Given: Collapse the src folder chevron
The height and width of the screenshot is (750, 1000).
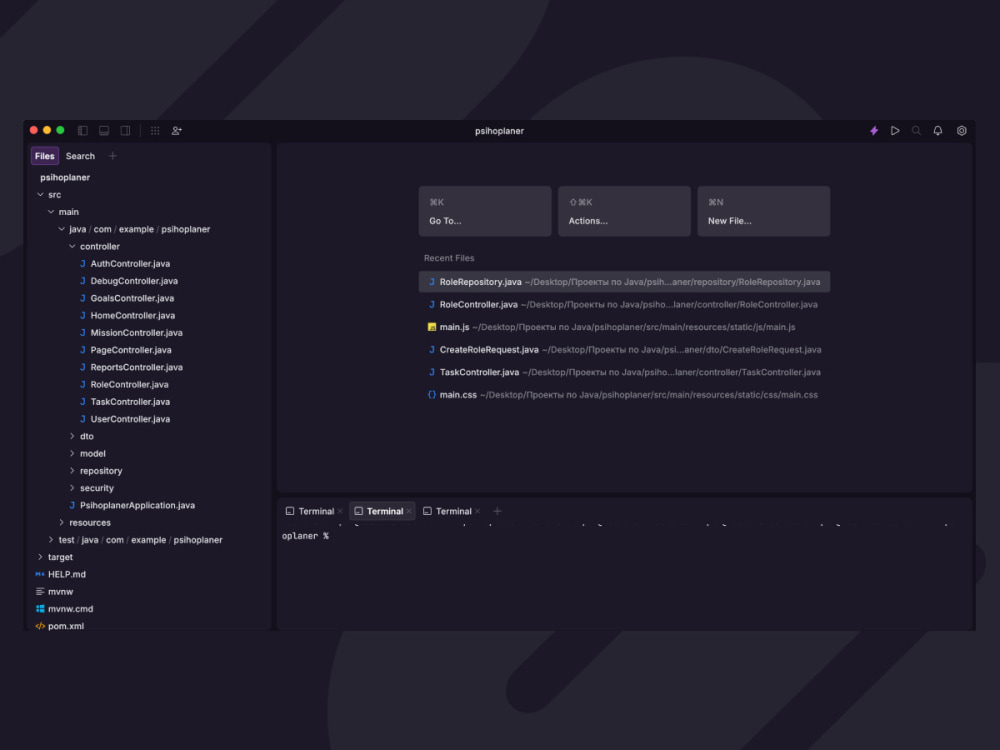Looking at the screenshot, I should 40,195.
